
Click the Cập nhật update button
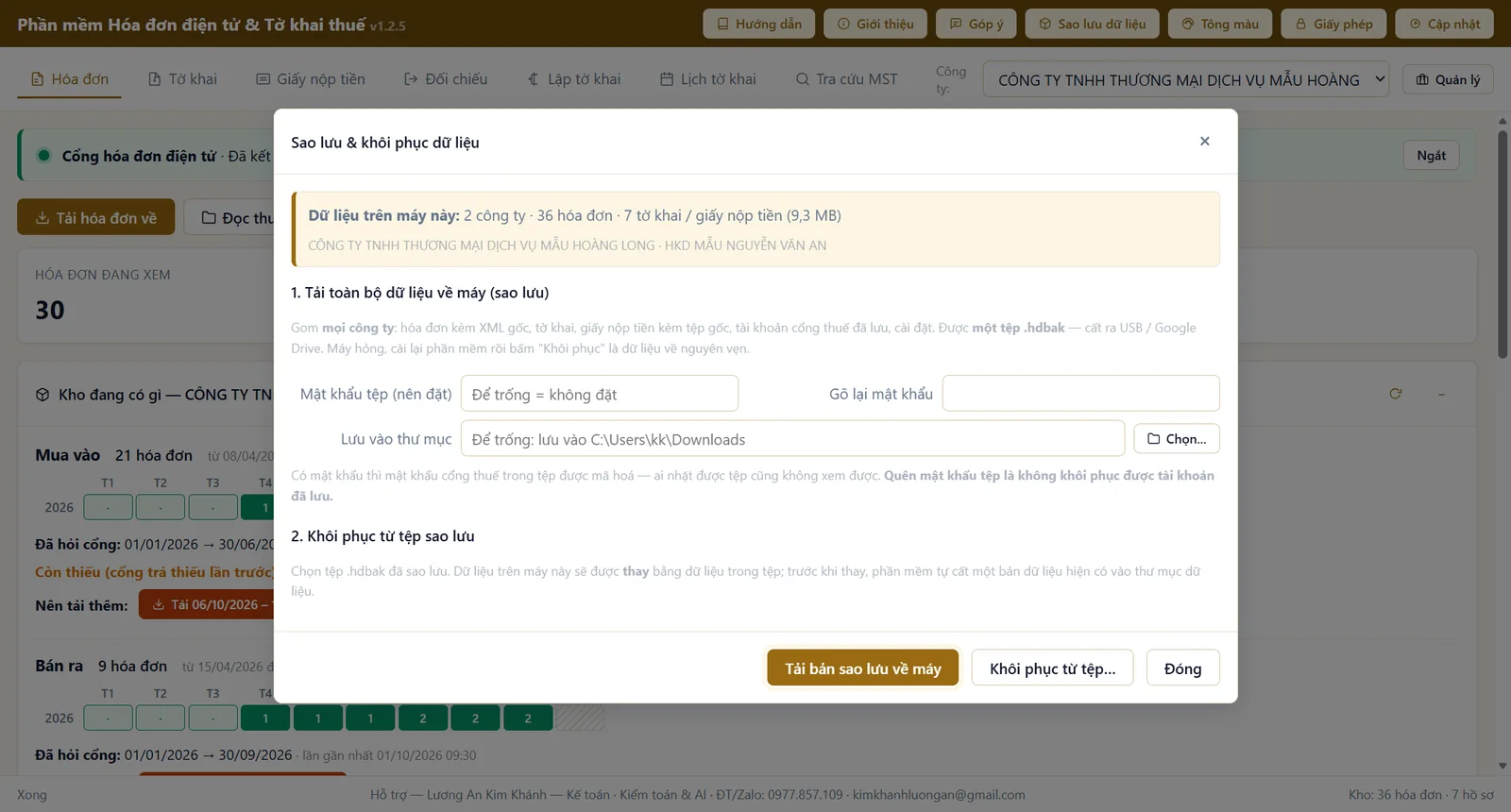(1444, 24)
